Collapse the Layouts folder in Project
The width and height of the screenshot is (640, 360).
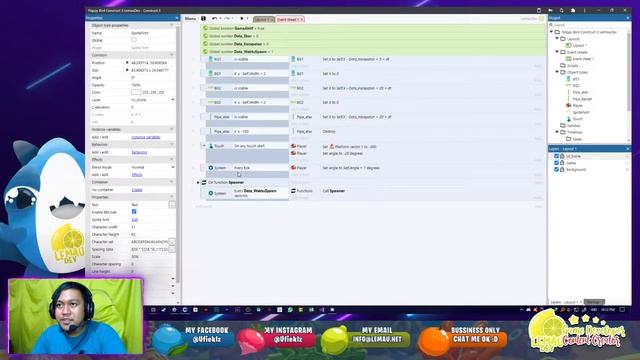pos(557,39)
